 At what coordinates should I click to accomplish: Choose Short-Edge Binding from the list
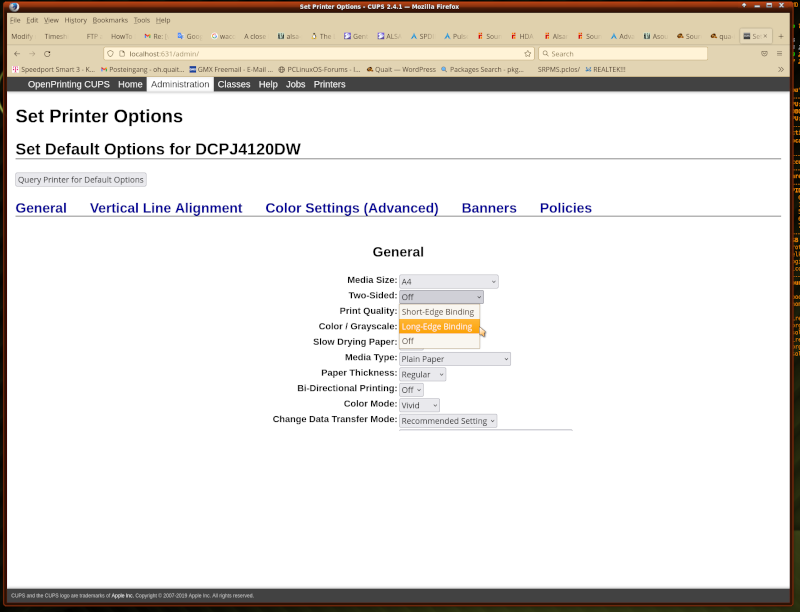pos(438,312)
